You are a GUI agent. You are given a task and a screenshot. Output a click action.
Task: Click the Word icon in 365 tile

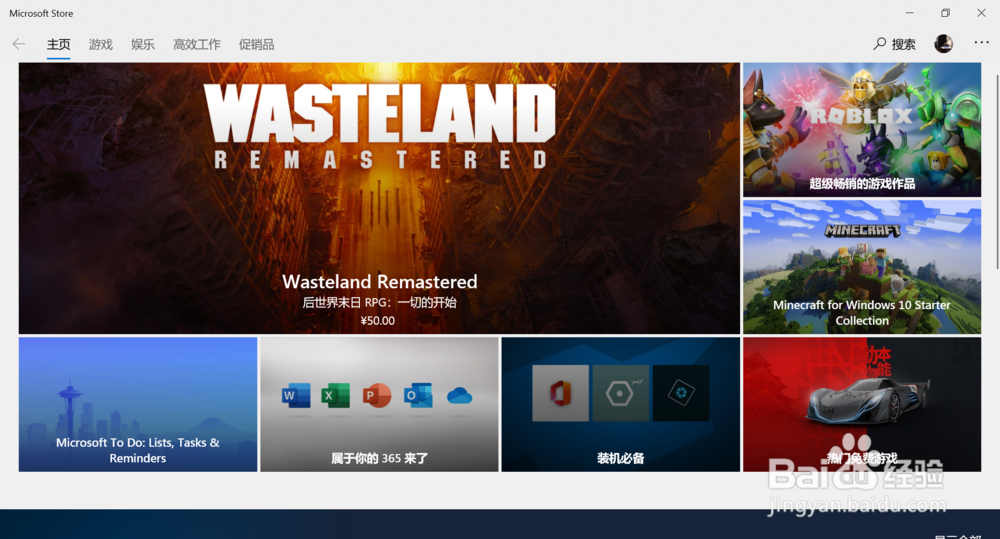[x=296, y=395]
